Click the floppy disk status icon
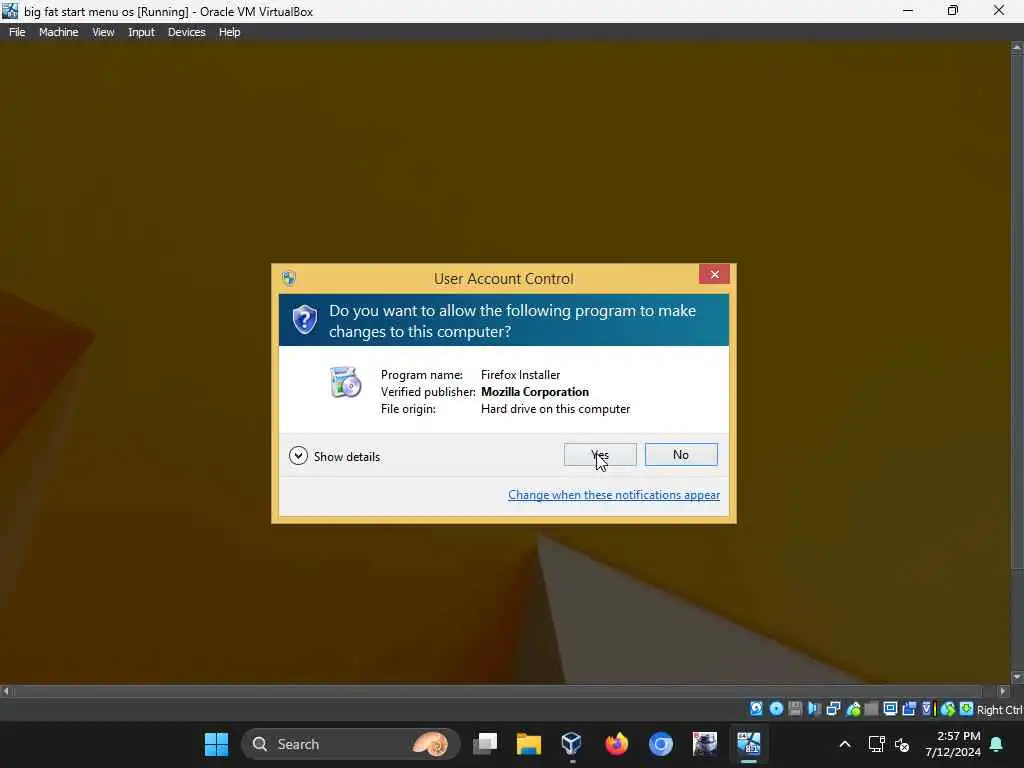Screen dimensions: 1024x768 pyautogui.click(x=795, y=709)
